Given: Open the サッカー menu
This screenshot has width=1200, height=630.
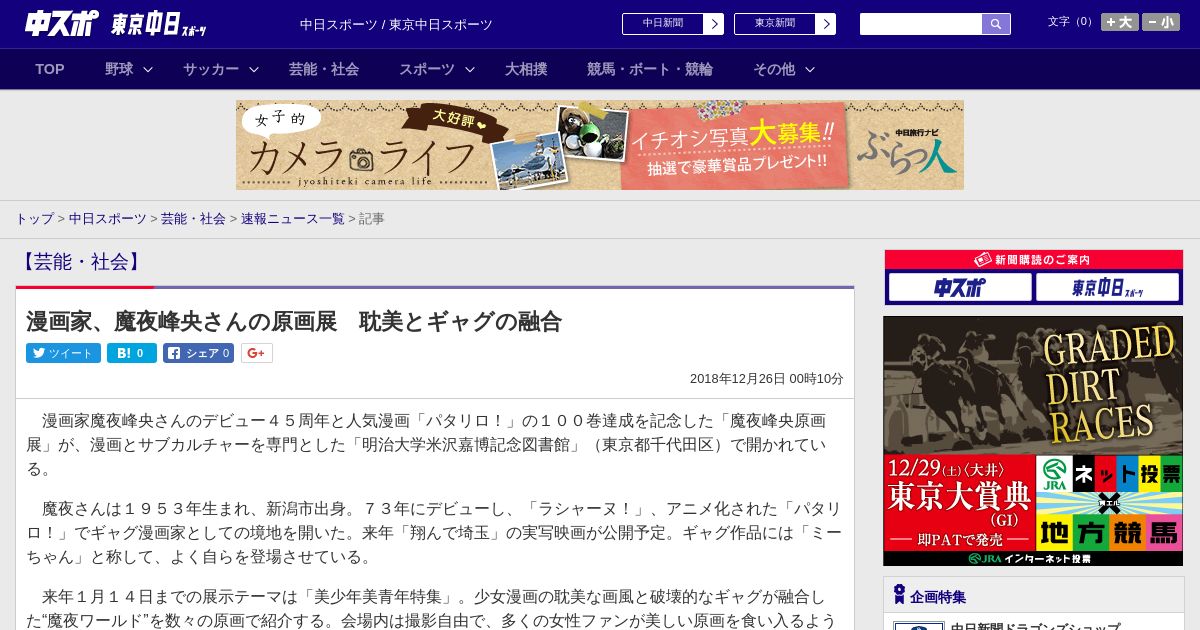Looking at the screenshot, I should [x=210, y=69].
